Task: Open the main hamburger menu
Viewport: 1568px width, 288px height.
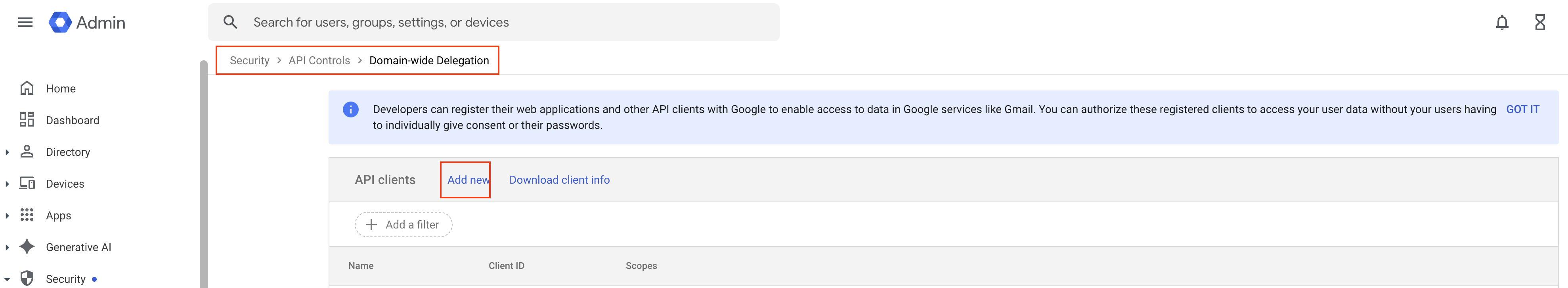Action: click(25, 23)
